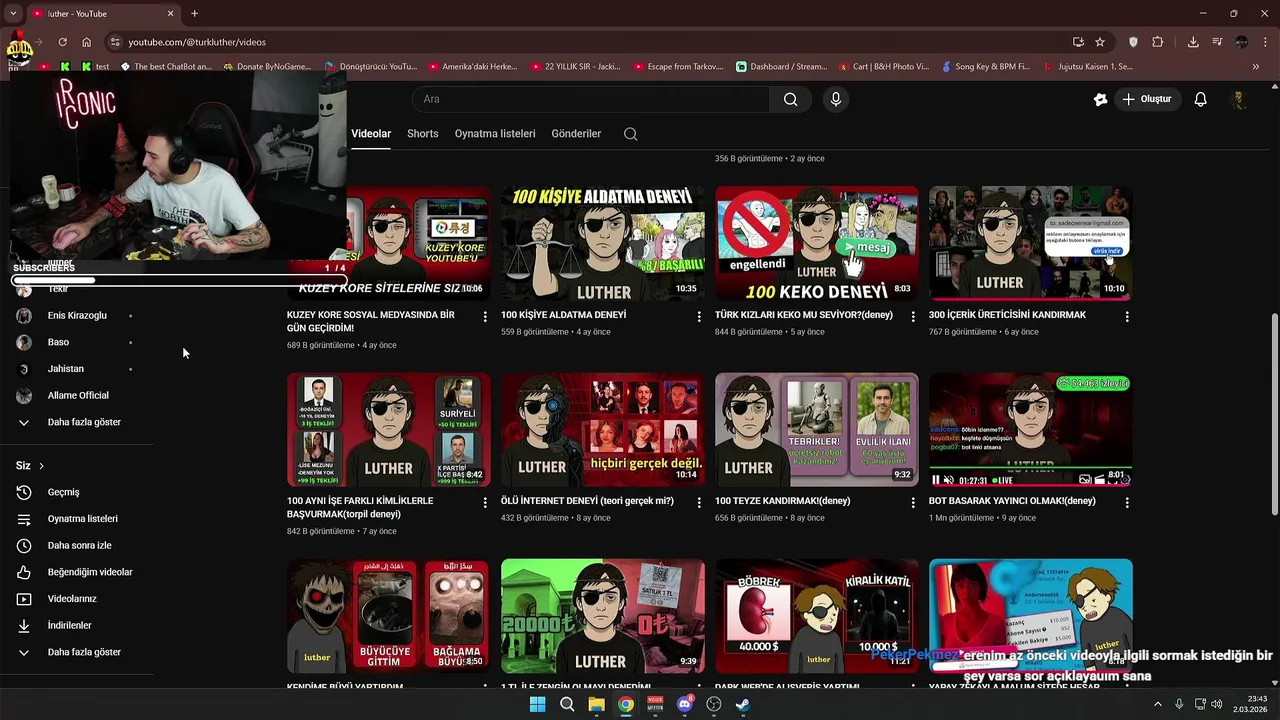Expand subscriptions with Daha fazla göster

click(x=84, y=422)
